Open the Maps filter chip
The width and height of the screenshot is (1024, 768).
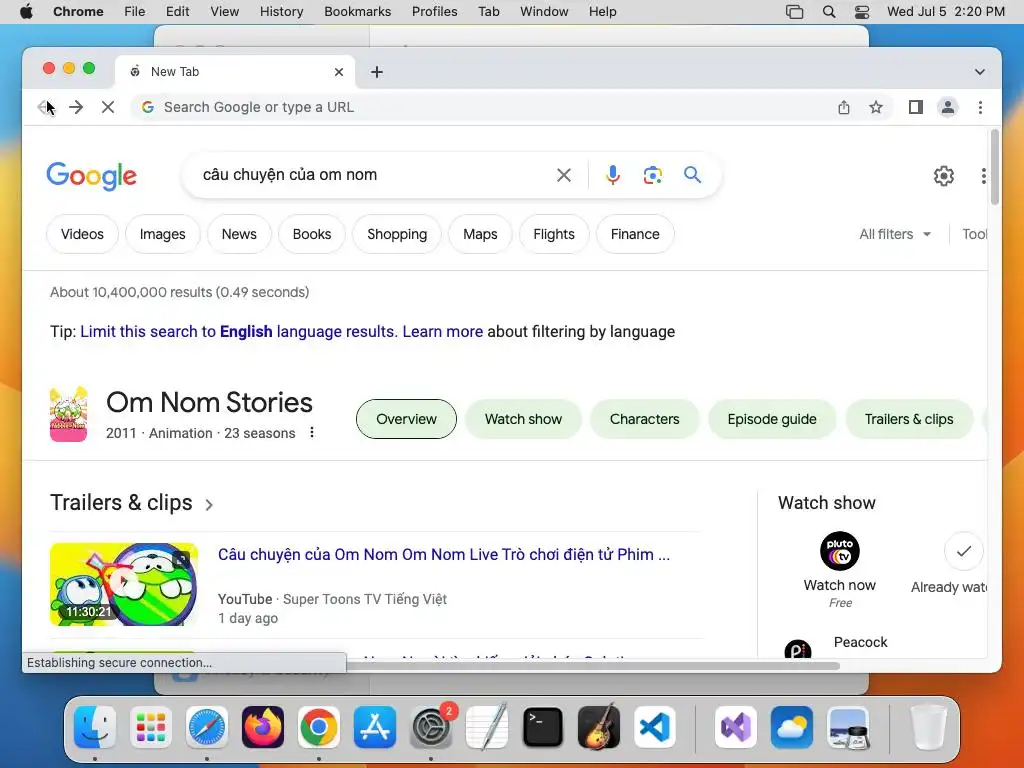click(480, 234)
